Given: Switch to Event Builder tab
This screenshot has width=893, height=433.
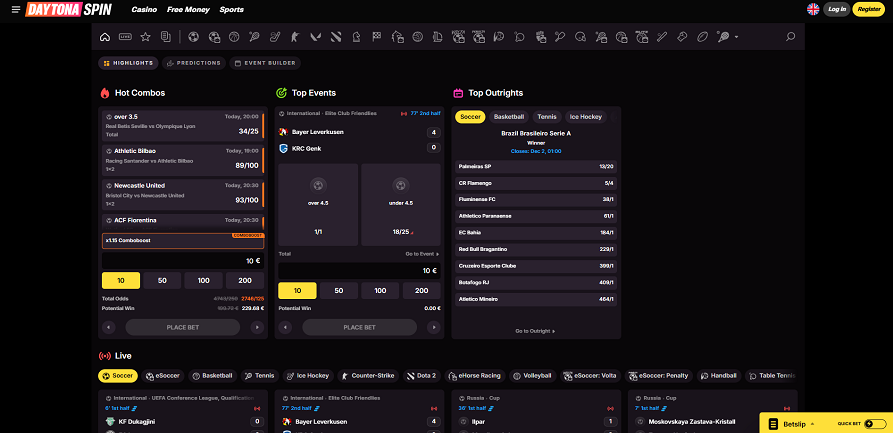Looking at the screenshot, I should coord(265,63).
